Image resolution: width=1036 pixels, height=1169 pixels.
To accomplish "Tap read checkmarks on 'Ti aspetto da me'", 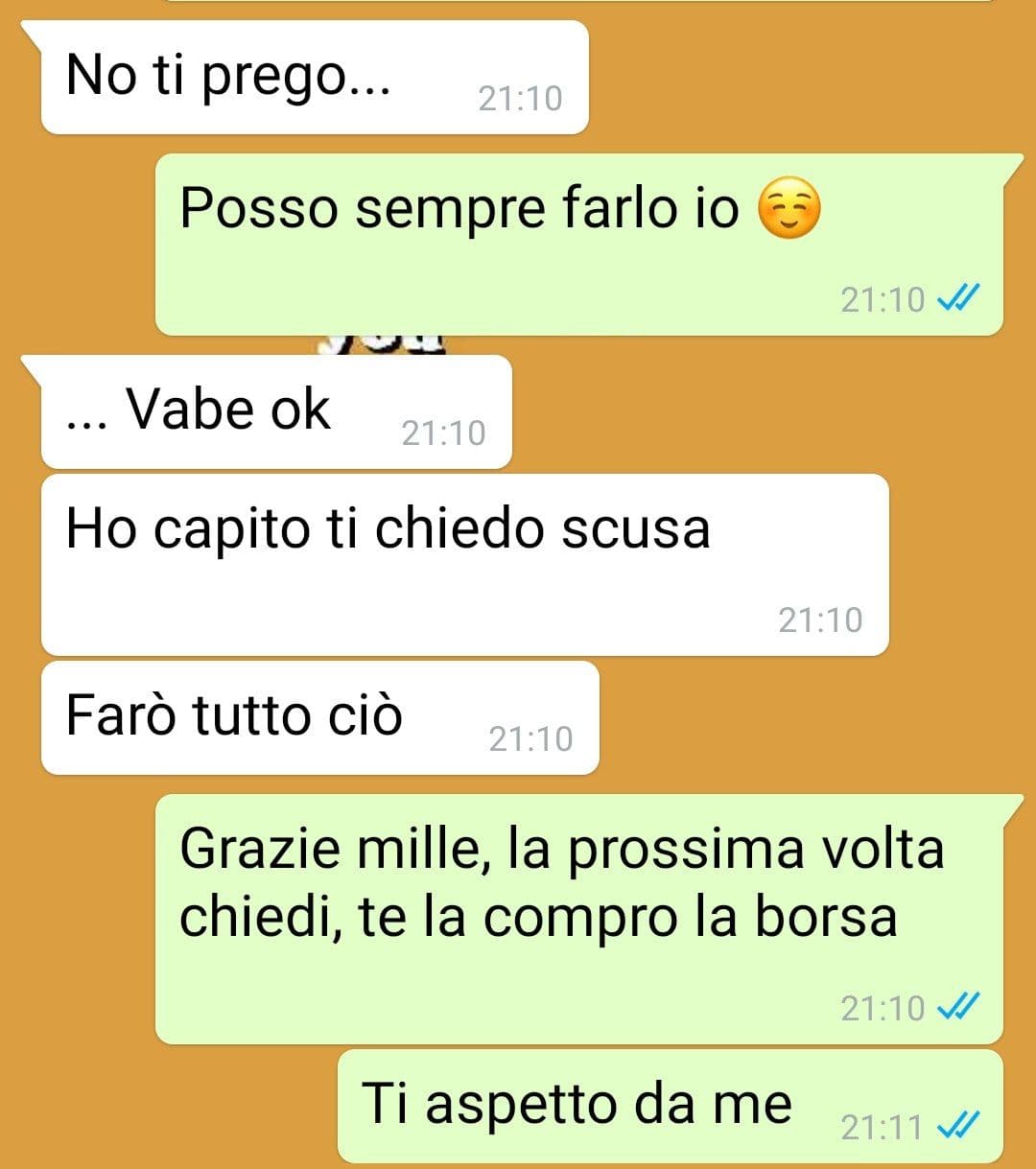I will [x=957, y=1125].
